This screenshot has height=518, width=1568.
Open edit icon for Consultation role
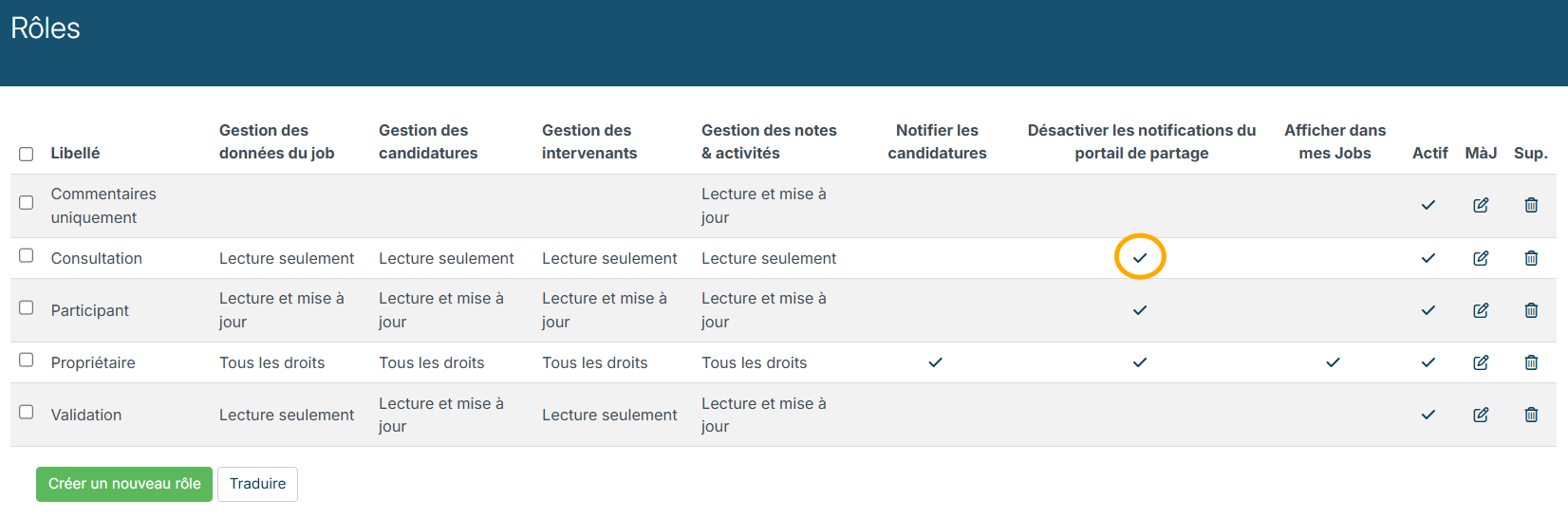(1481, 258)
